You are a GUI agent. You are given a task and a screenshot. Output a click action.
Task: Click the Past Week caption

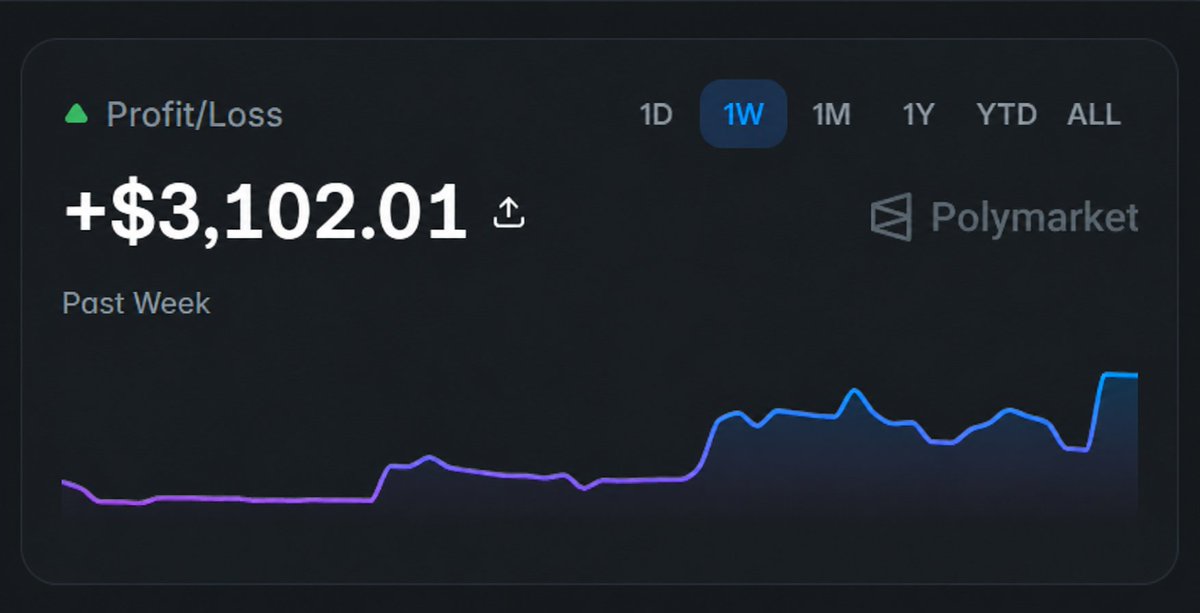pos(136,303)
